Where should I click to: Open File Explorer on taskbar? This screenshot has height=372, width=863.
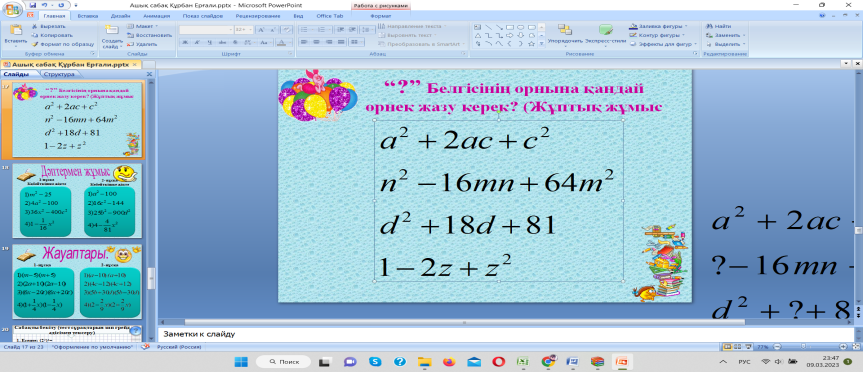point(424,361)
